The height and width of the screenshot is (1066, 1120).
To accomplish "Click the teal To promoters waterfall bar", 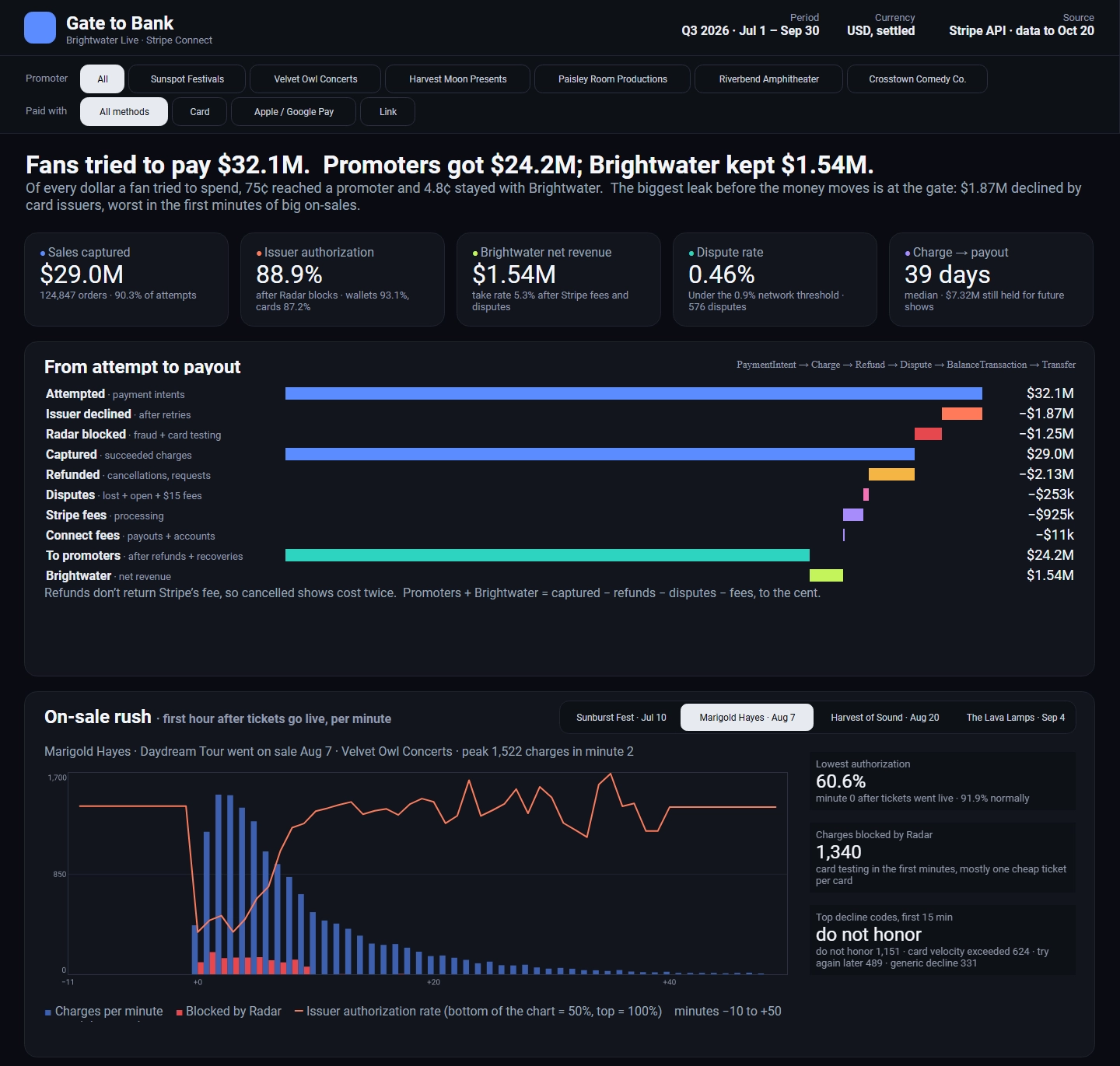I will (x=548, y=555).
